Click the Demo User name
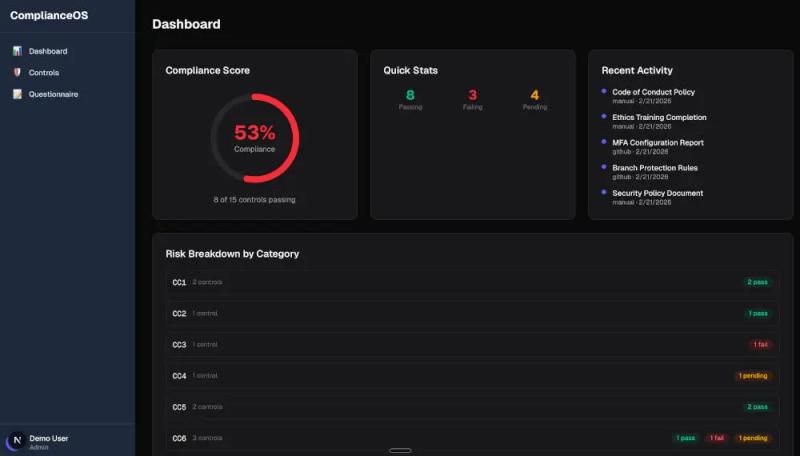The height and width of the screenshot is (456, 800). coord(48,438)
